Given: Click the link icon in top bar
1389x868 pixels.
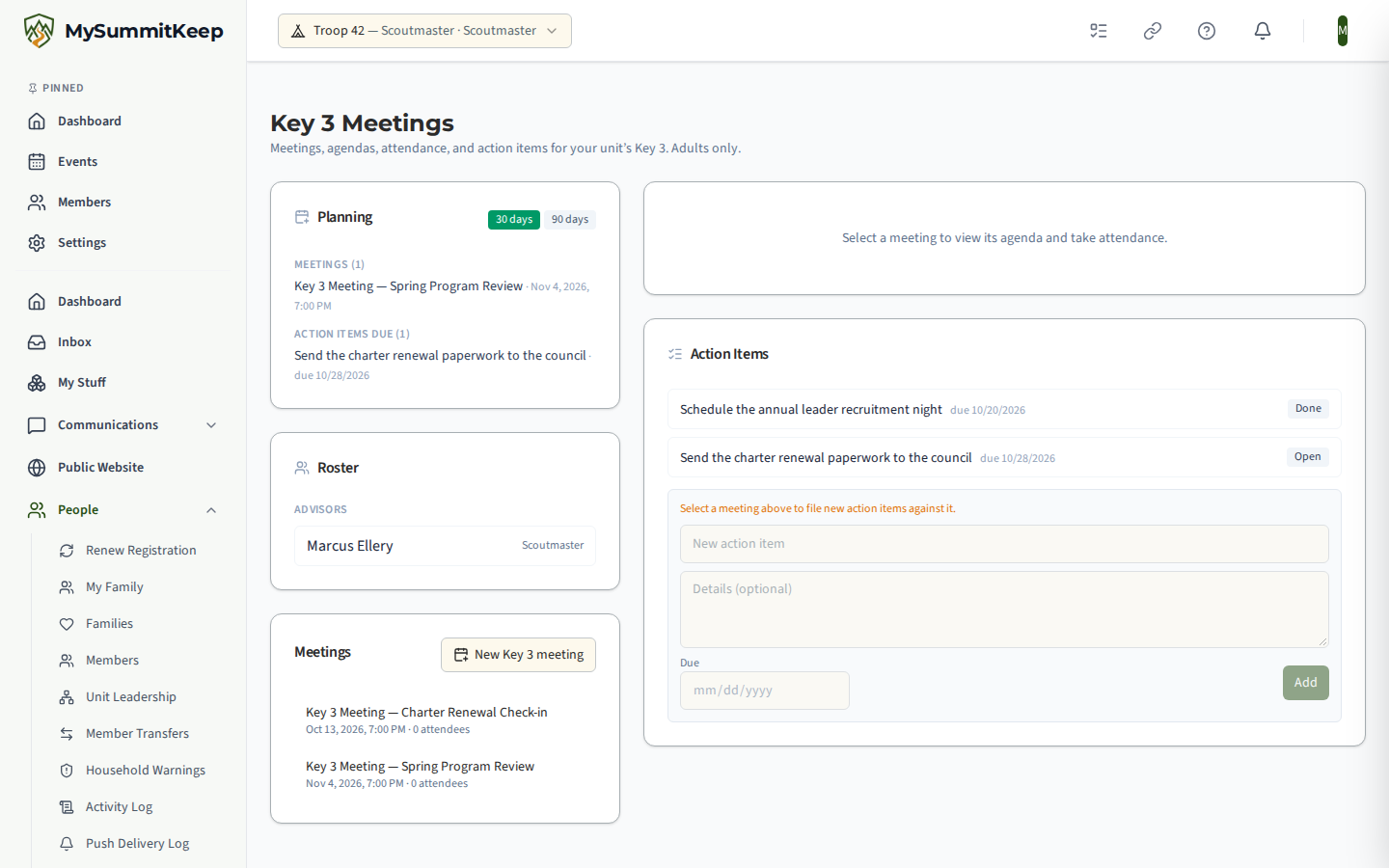Looking at the screenshot, I should click(x=1153, y=31).
